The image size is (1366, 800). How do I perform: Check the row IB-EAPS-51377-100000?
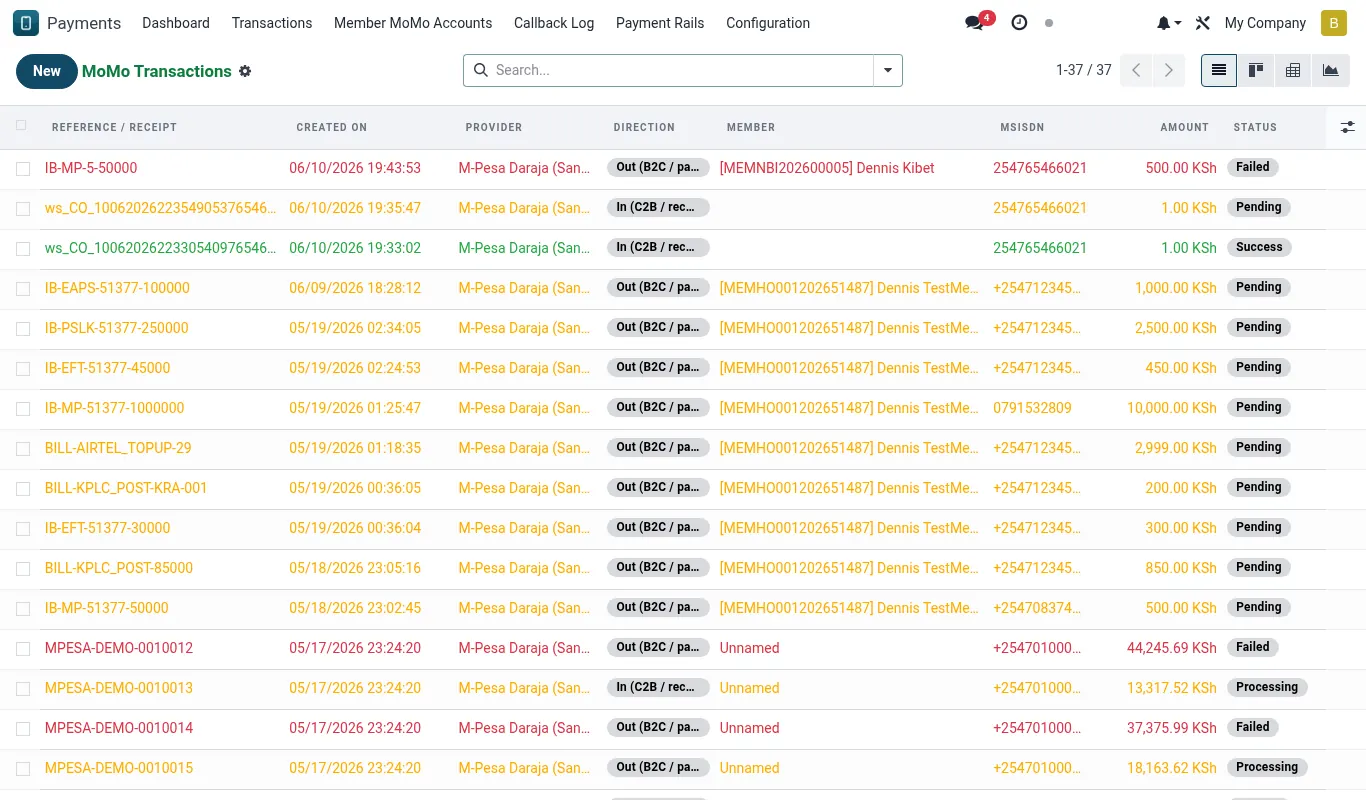23,289
